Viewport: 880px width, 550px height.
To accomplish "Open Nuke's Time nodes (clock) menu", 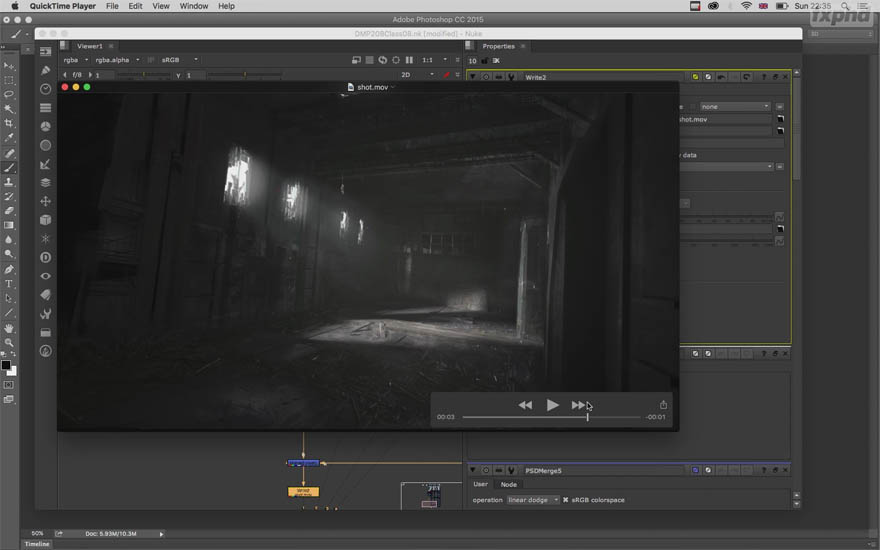I will [x=45, y=89].
